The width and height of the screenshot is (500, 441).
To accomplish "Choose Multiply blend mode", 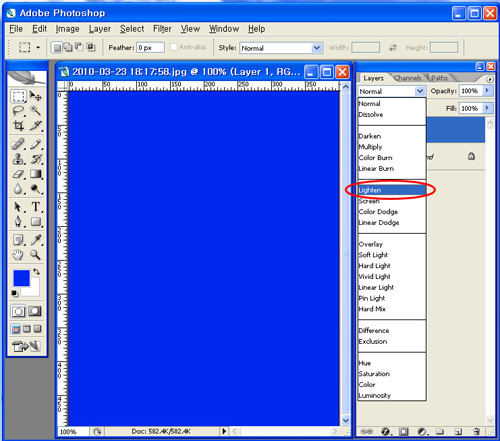I will (392, 147).
